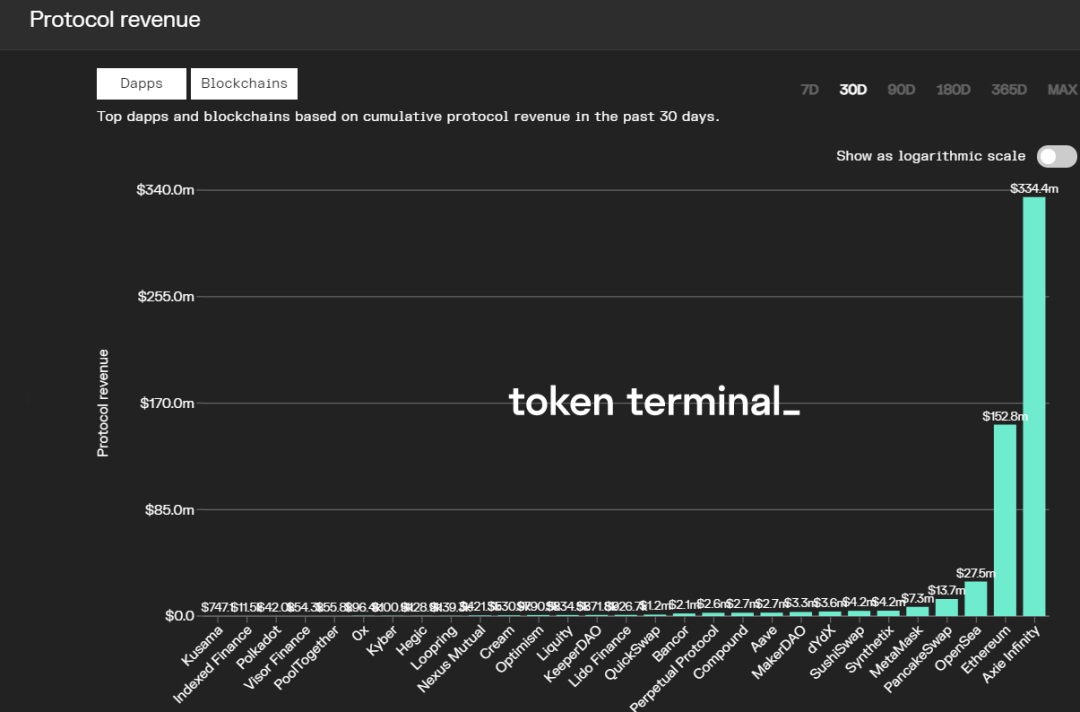Viewport: 1080px width, 712px height.
Task: Select the 30D time range
Action: (853, 90)
